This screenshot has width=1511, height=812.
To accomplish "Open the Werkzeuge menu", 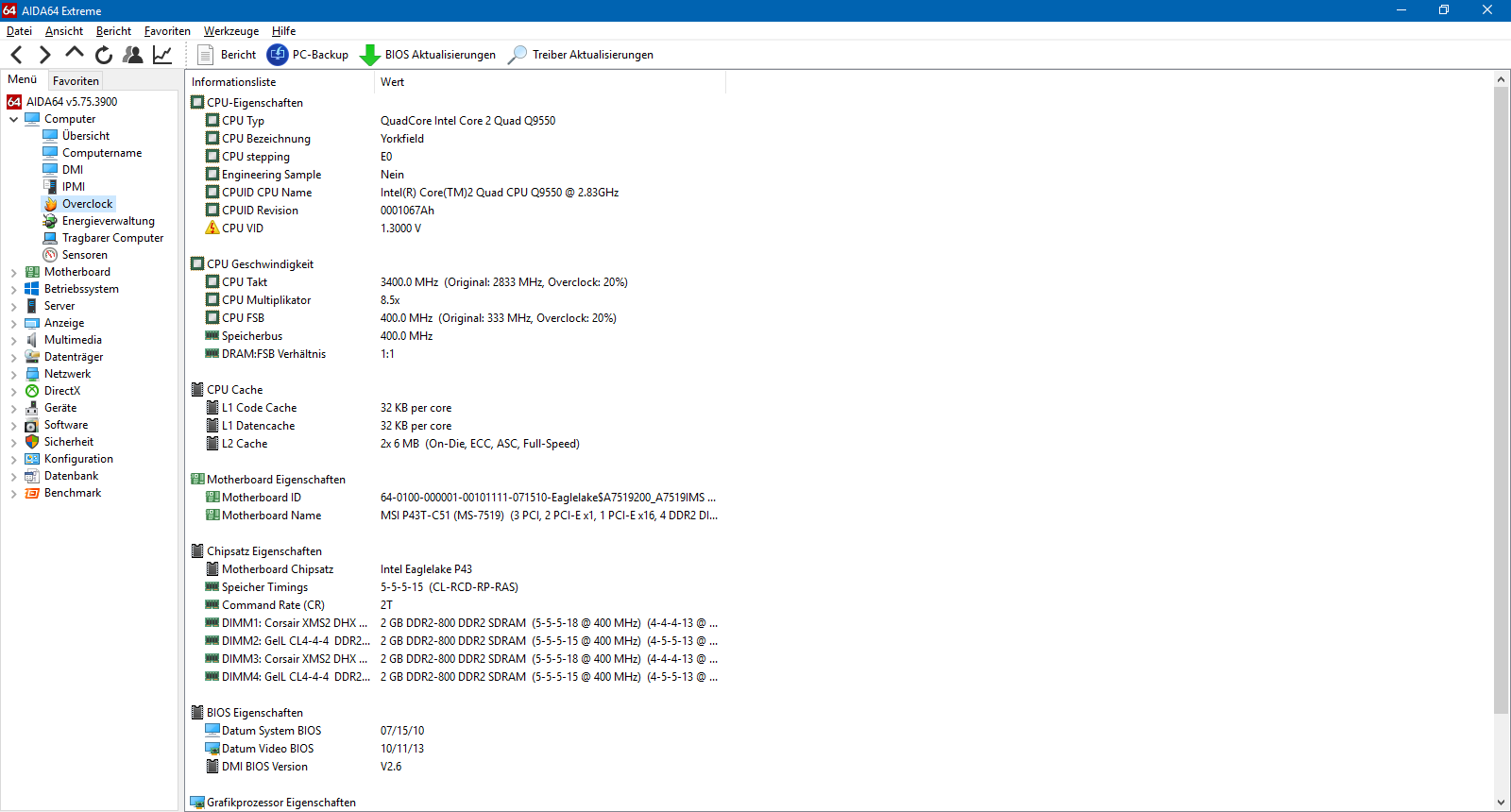I will tap(231, 31).
